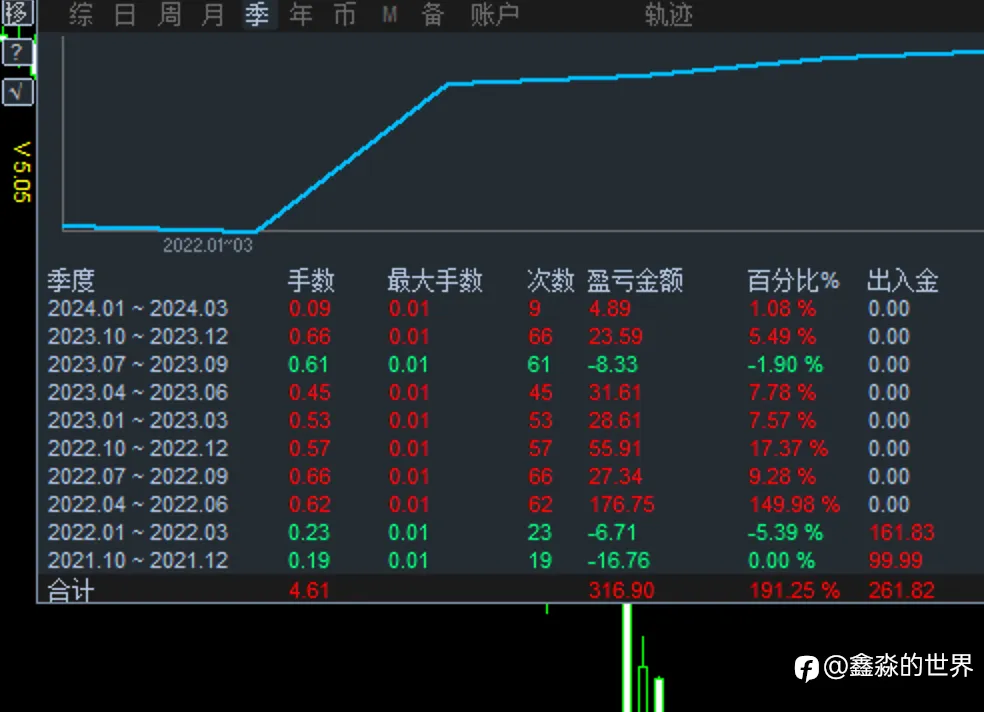
Task: Click the 盈亏金额 column header
Action: [x=635, y=280]
